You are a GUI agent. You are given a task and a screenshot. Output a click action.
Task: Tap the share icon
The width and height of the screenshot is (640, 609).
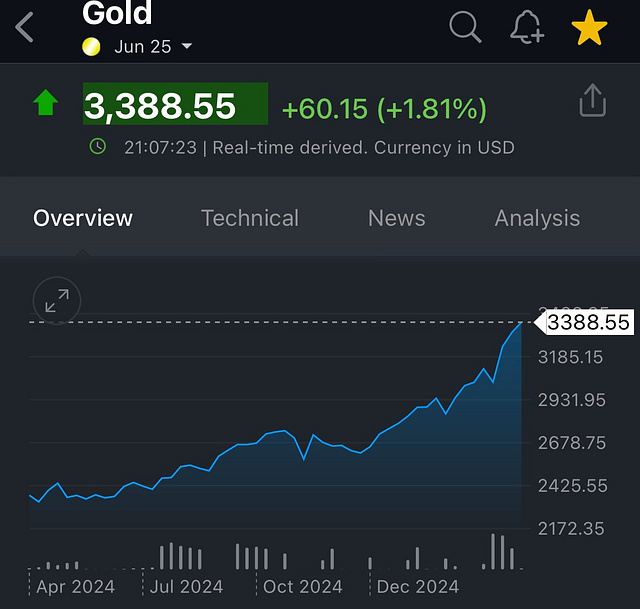592,101
